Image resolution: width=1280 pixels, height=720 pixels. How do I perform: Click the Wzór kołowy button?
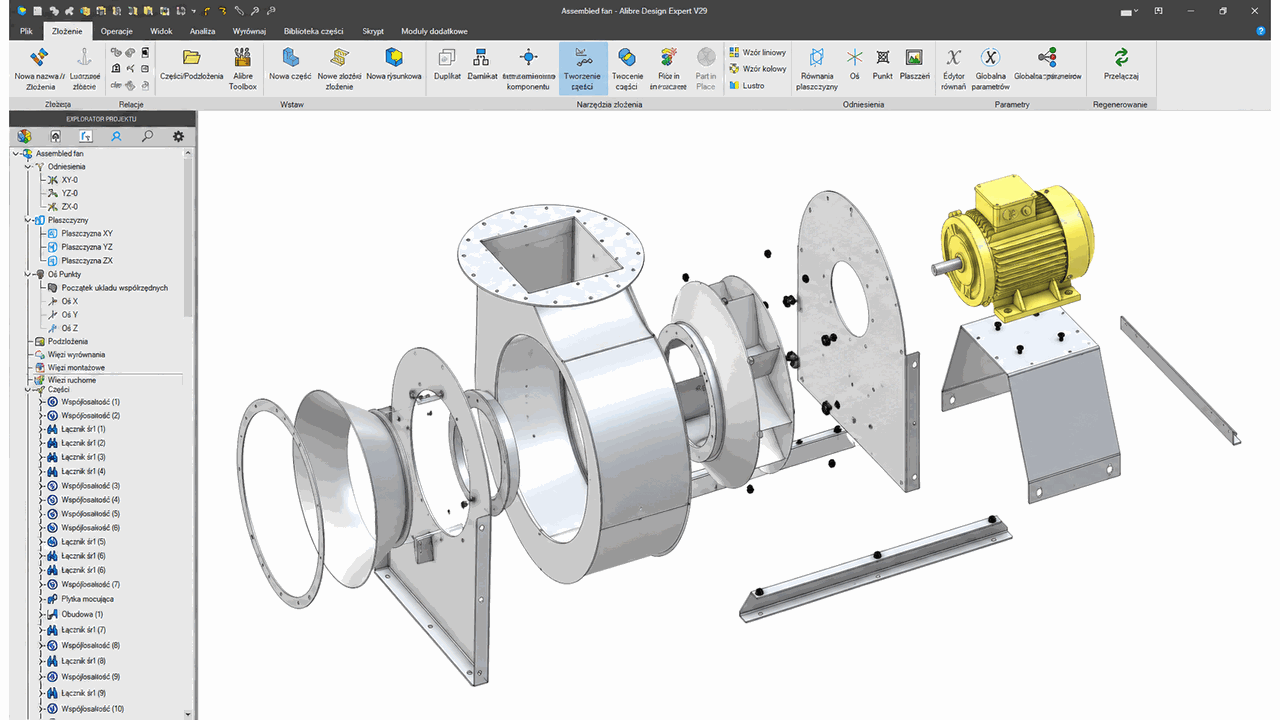757,69
